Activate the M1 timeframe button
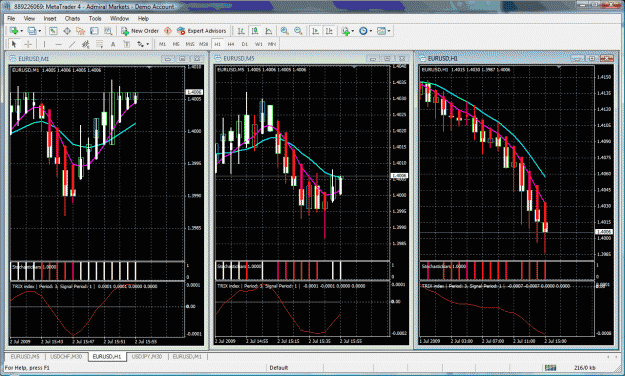The width and height of the screenshot is (625, 376). 162,44
